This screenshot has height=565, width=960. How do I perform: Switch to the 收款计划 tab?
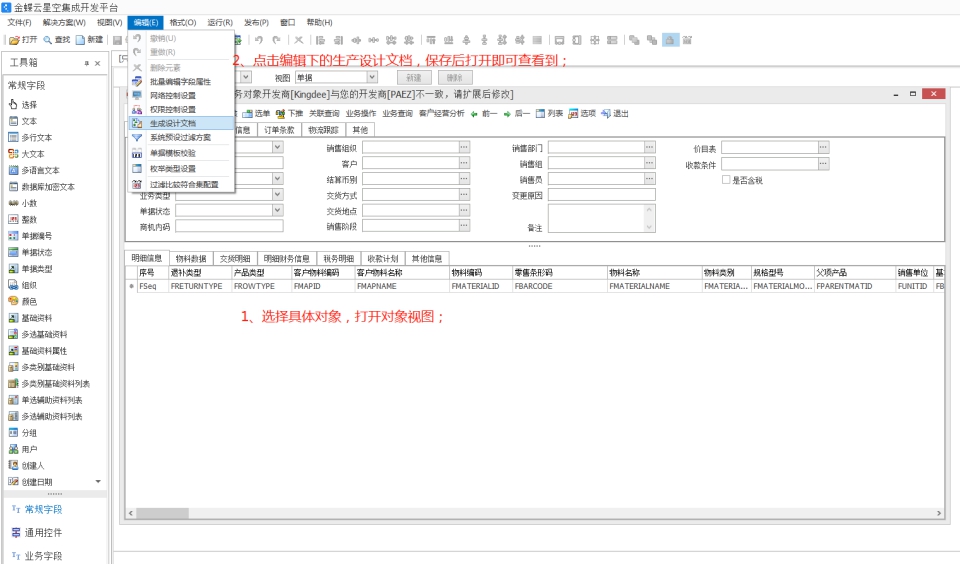(x=383, y=258)
